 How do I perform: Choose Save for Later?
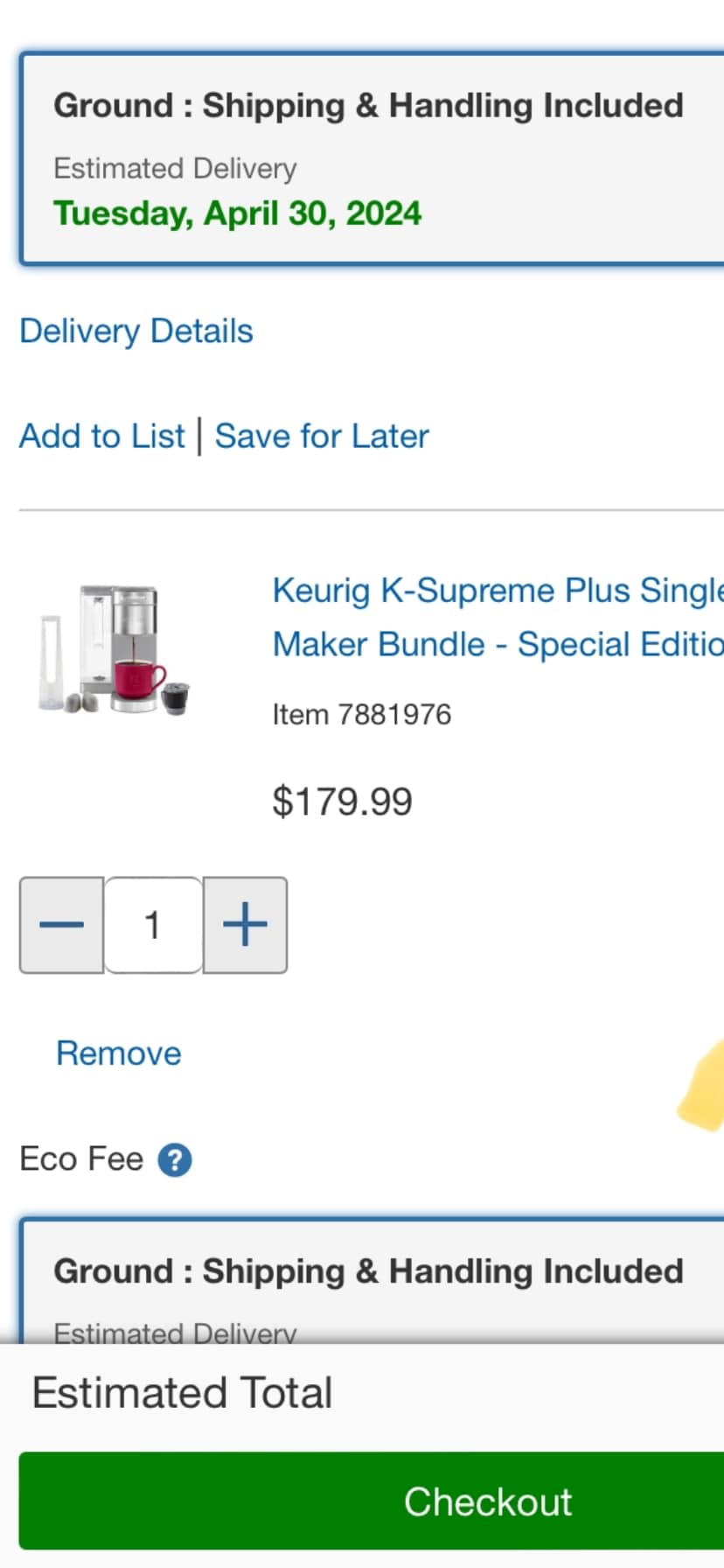point(322,436)
